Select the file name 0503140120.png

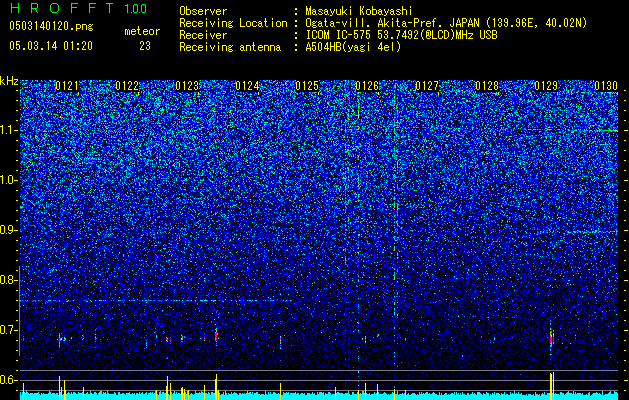click(51, 26)
